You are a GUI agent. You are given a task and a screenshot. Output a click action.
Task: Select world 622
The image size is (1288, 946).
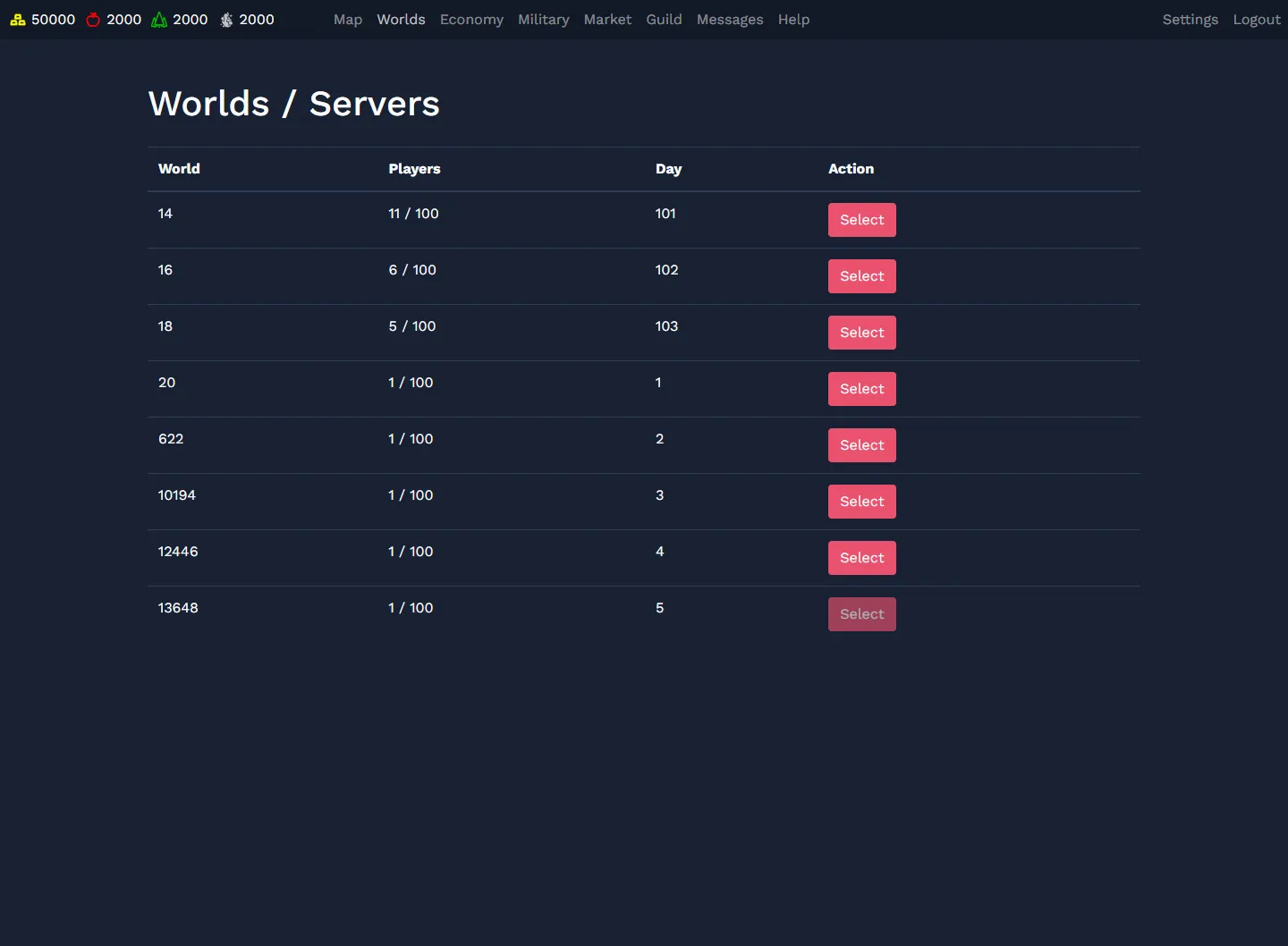click(862, 445)
